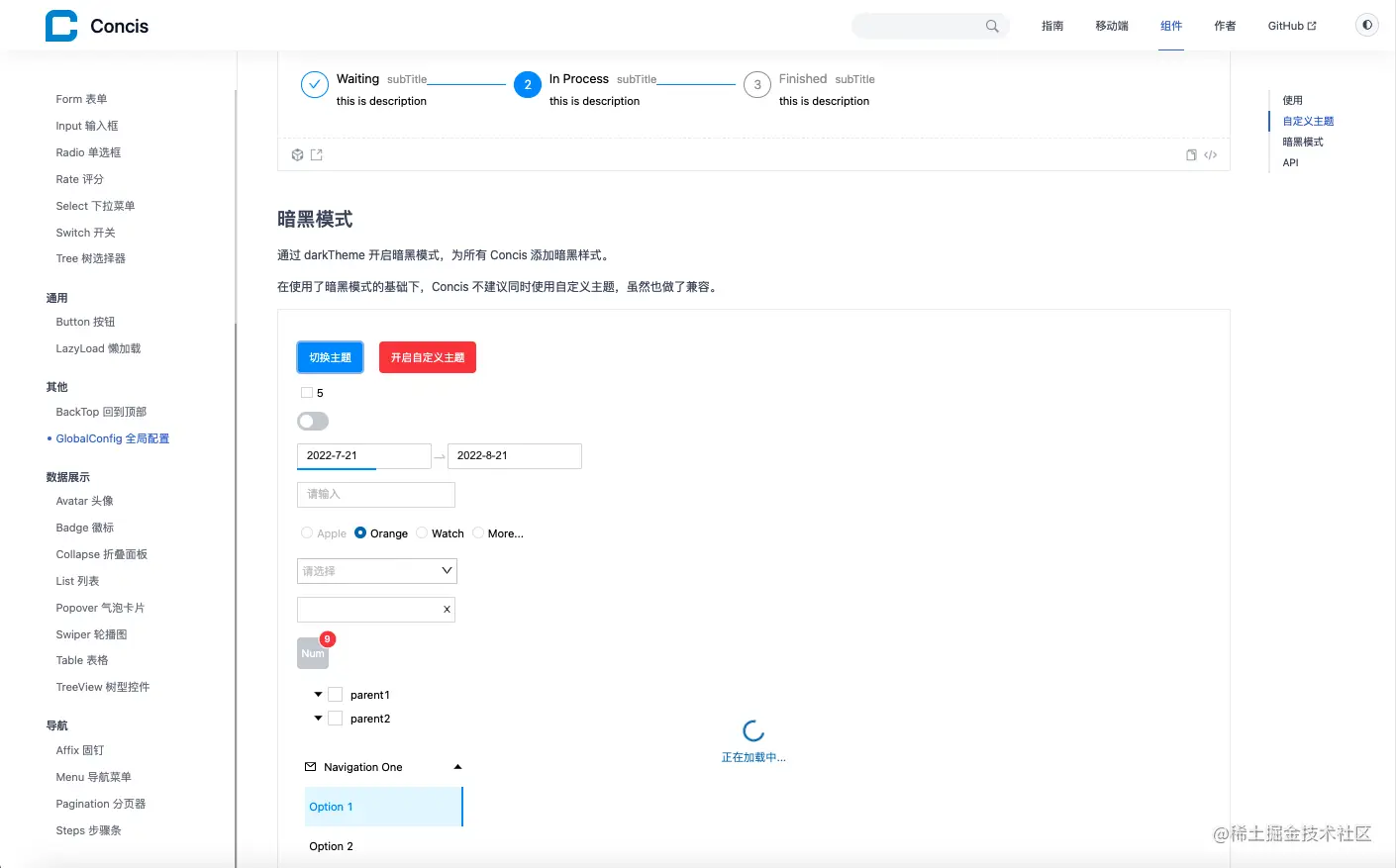Open Button 按钮 in the sidebar
Screen dimensions: 1396x868
pyautogui.click(x=85, y=322)
